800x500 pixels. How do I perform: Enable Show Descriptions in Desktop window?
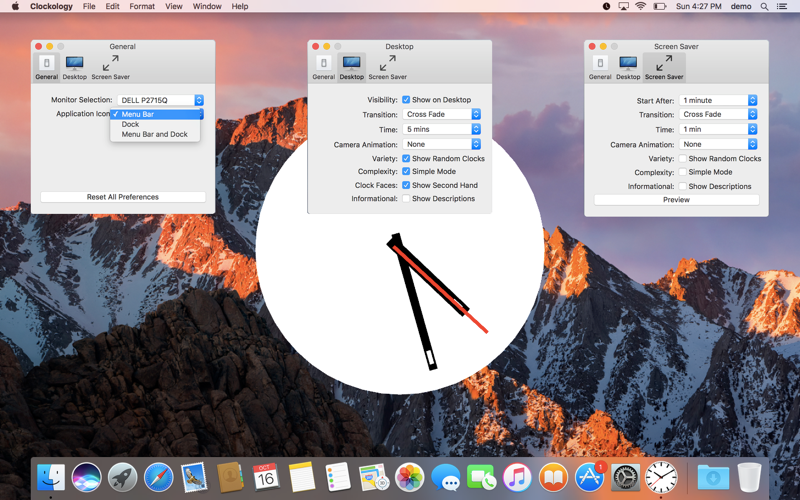pos(406,198)
